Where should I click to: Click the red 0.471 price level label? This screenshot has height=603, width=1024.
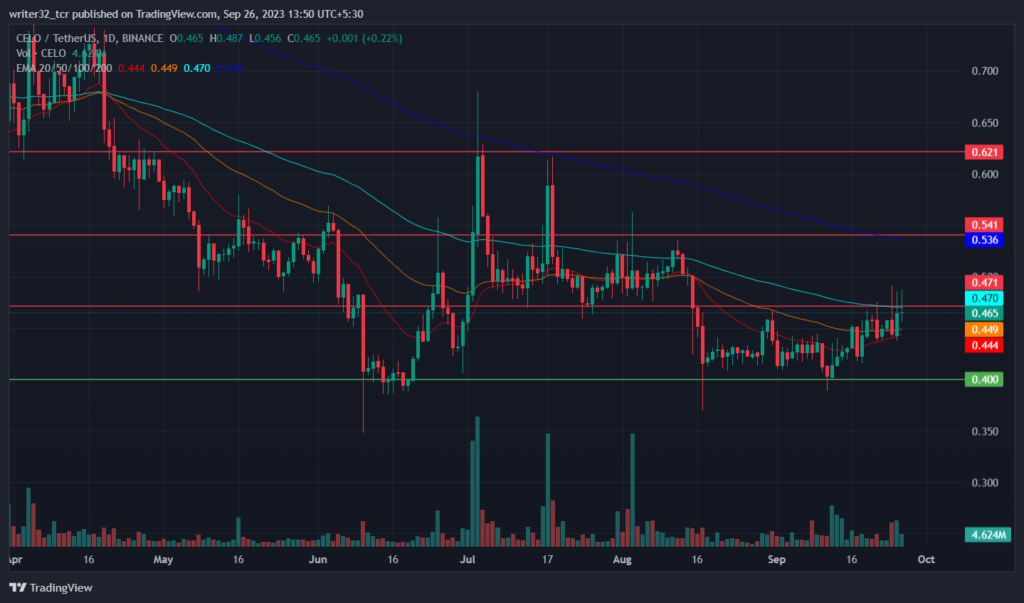[x=984, y=282]
